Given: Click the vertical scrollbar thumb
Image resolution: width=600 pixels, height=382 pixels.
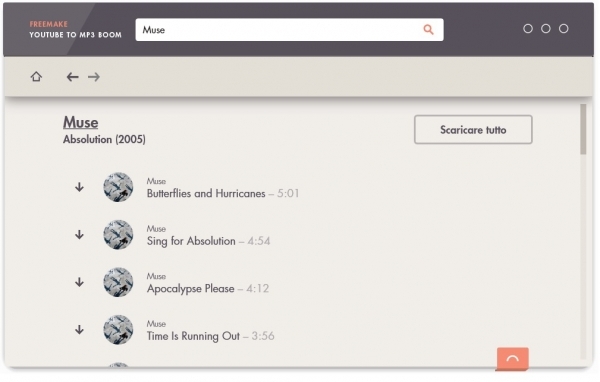Looking at the screenshot, I should click(583, 129).
